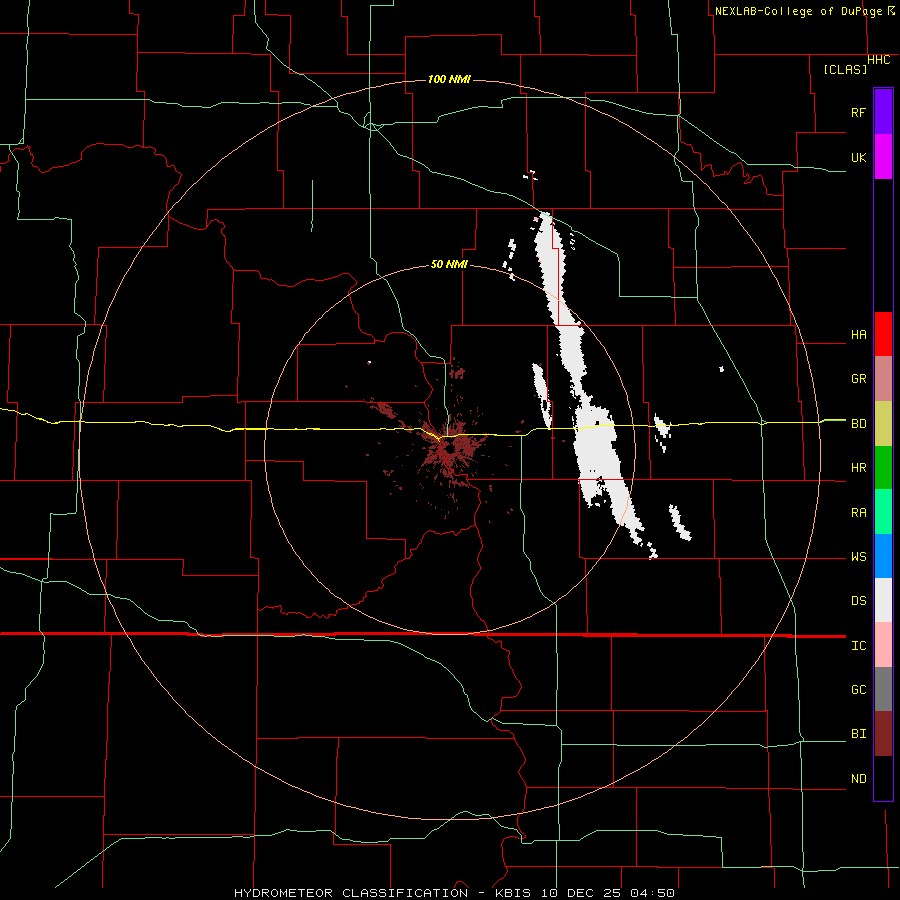The image size is (900, 900).
Task: Click the IC legend label
Action: point(858,646)
